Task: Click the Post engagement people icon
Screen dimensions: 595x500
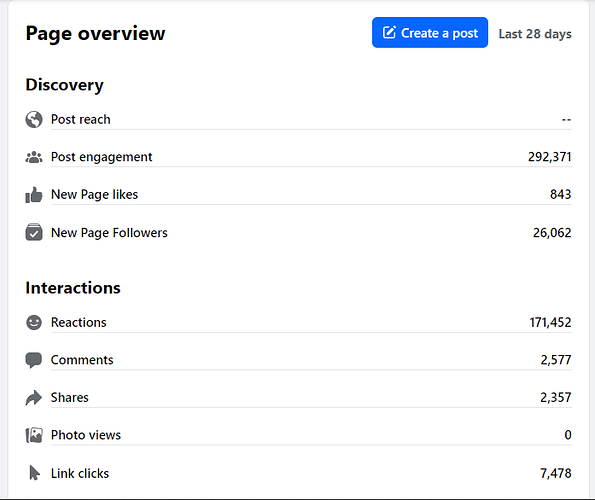Action: pos(34,157)
